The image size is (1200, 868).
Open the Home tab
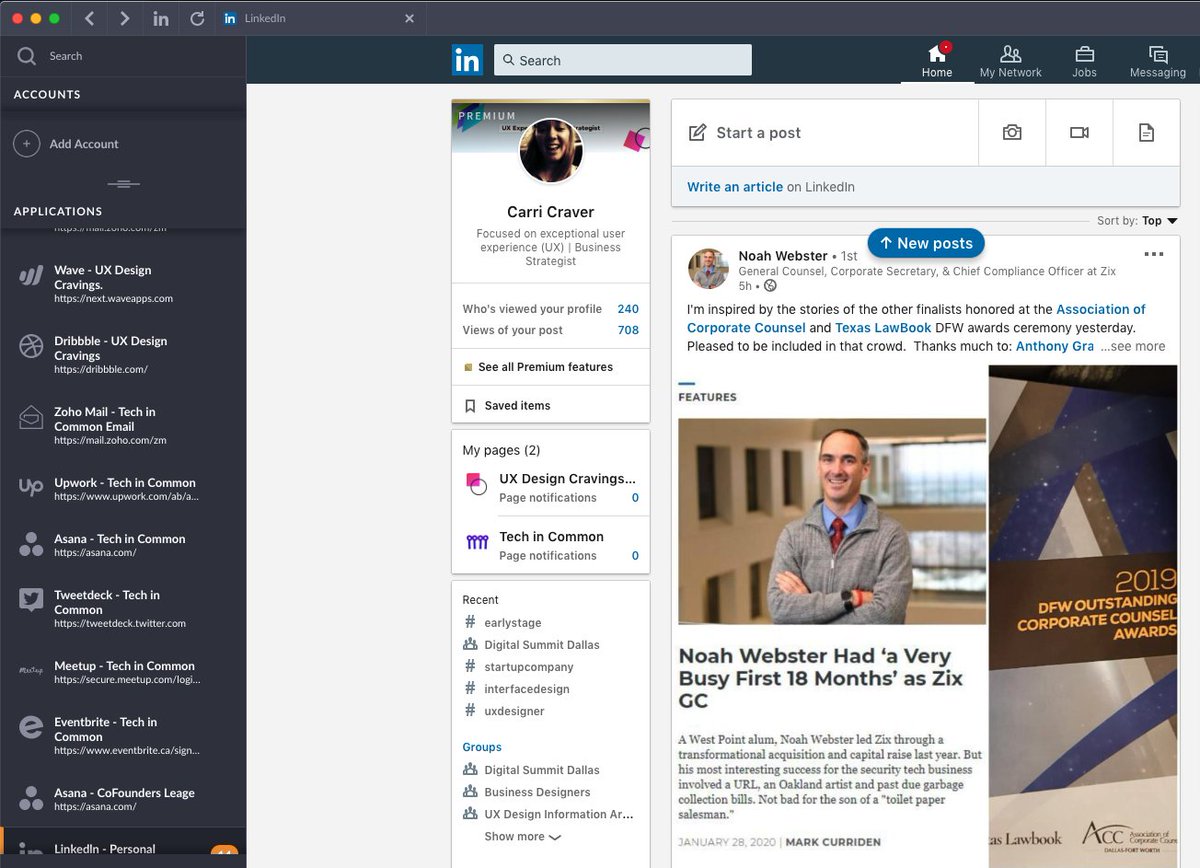[937, 60]
